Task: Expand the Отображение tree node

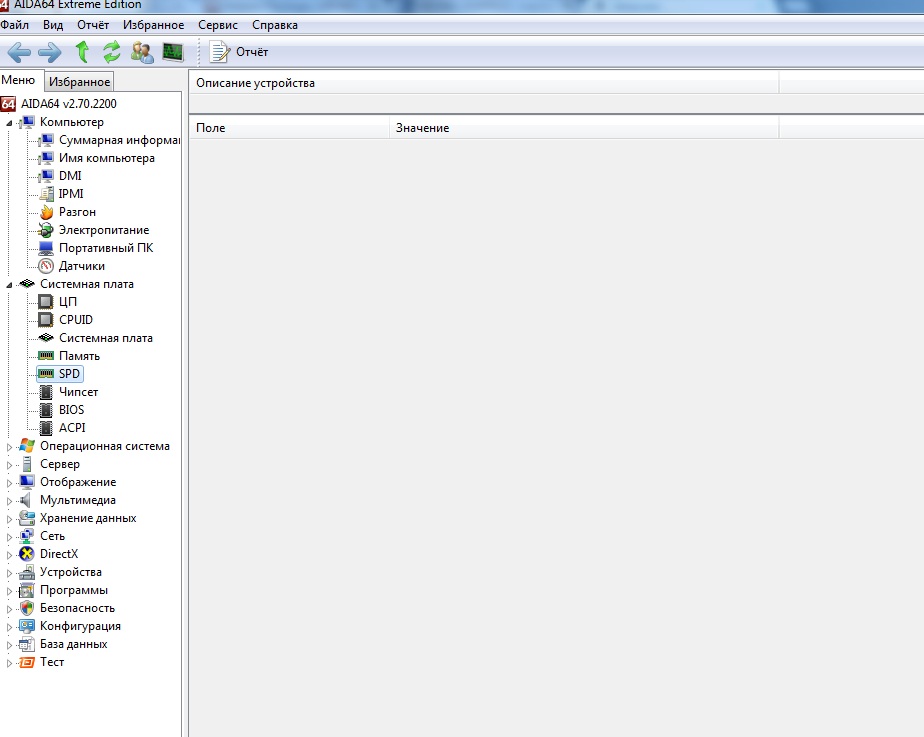Action: [9, 483]
